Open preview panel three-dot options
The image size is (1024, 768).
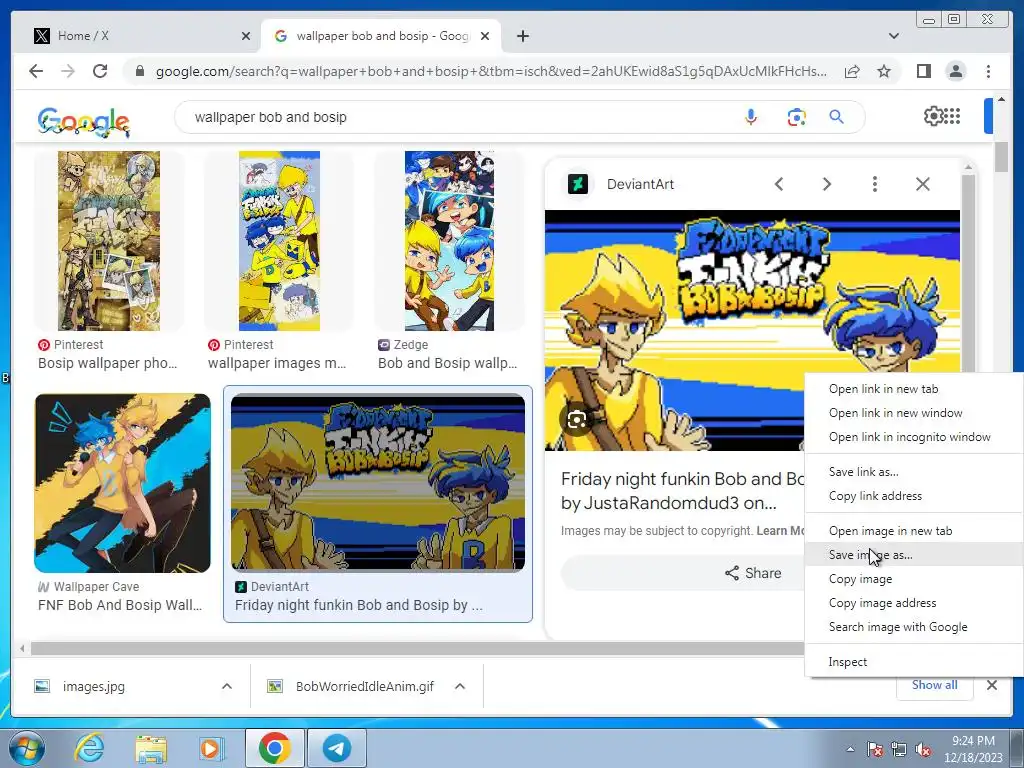[874, 184]
